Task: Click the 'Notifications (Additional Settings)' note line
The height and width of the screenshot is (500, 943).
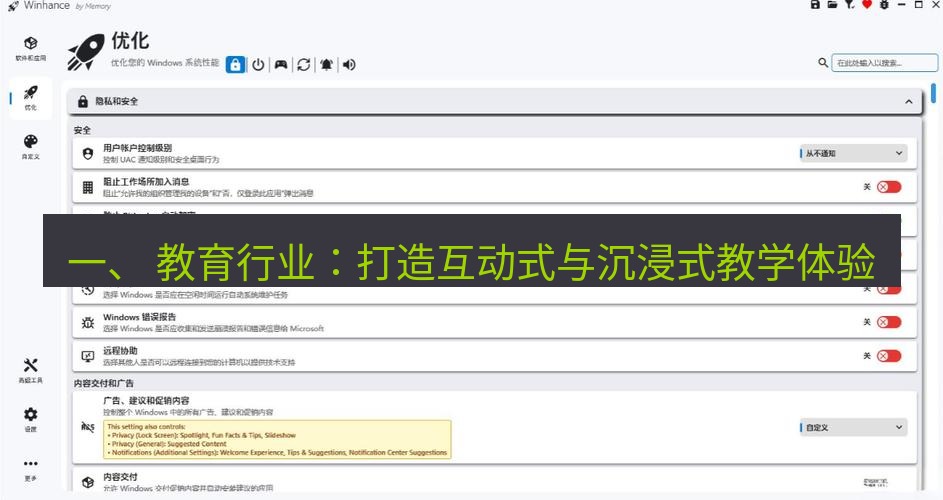Action: pyautogui.click(x=277, y=452)
